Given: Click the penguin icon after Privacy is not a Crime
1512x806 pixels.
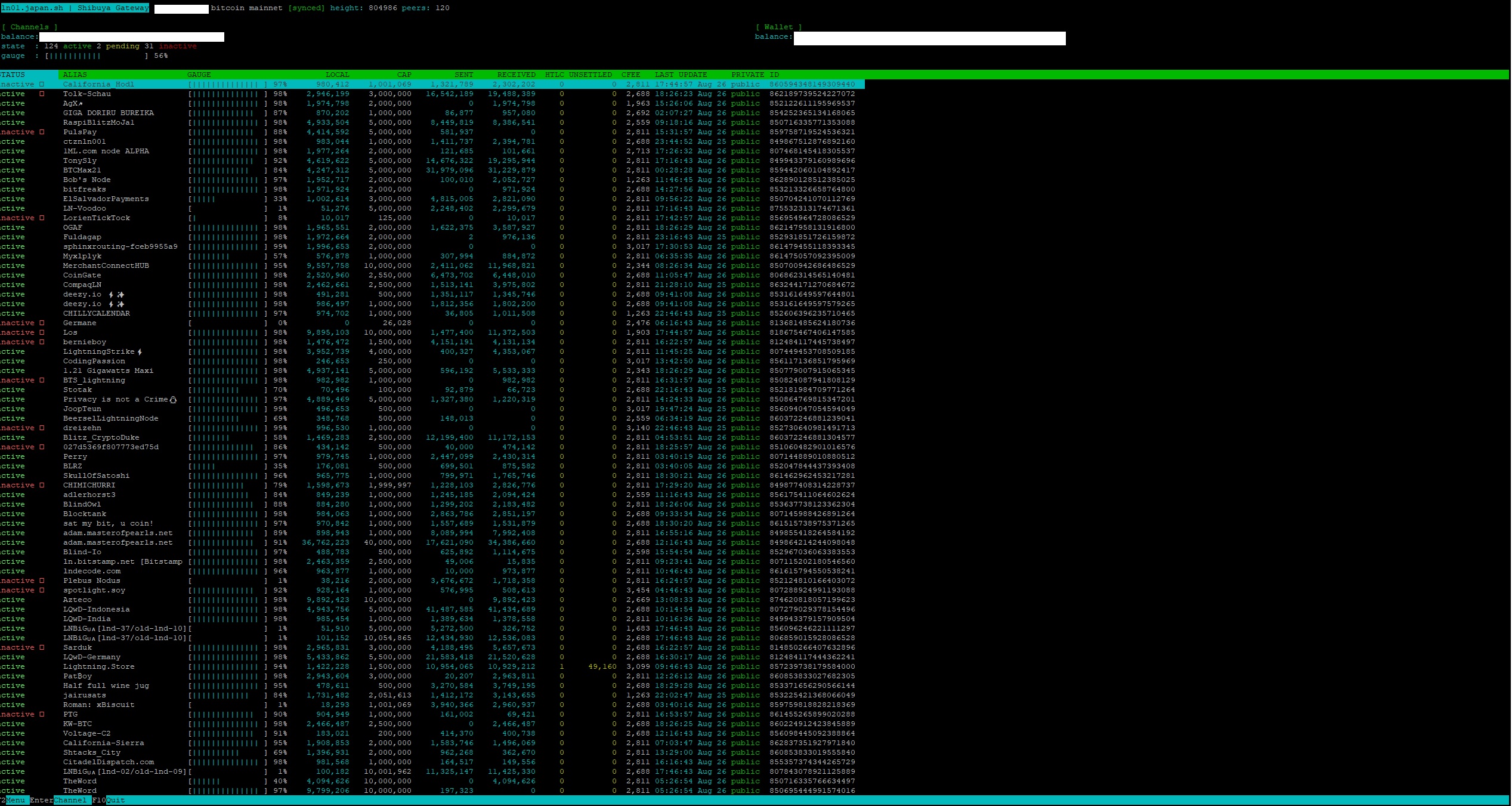Looking at the screenshot, I should point(173,400).
